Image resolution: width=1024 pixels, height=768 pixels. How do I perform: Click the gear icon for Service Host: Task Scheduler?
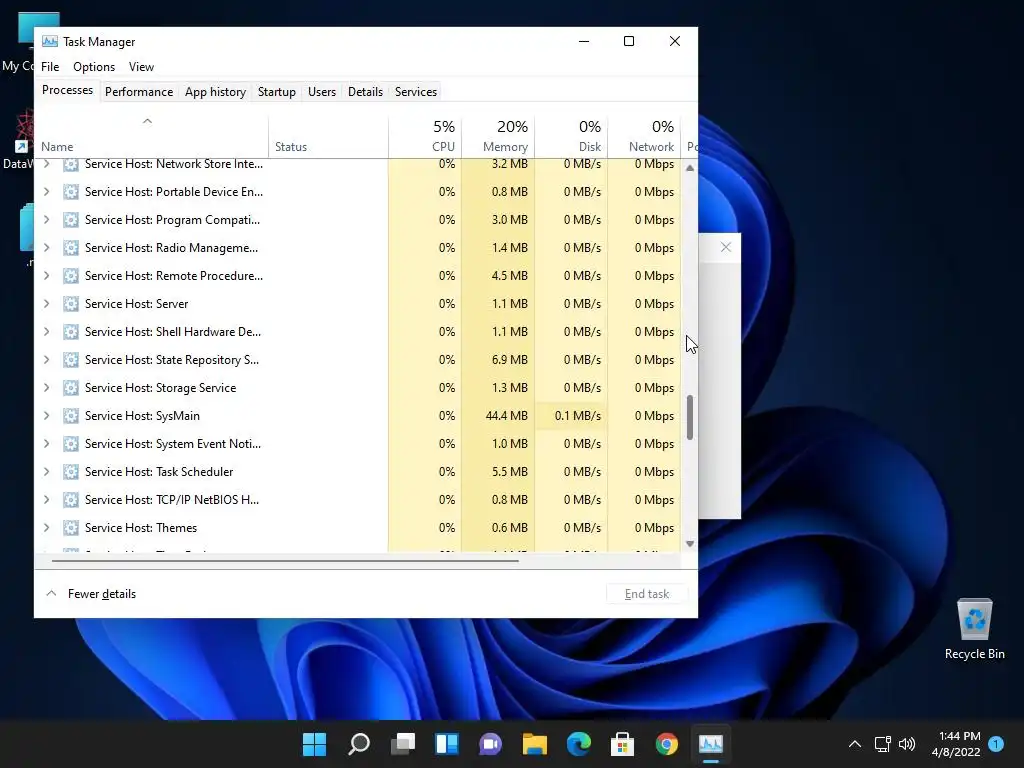71,472
